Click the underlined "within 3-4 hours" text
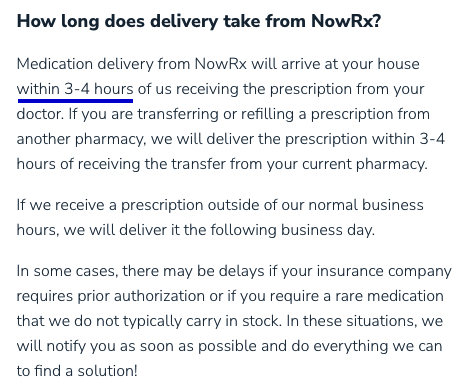466x392 pixels. [75, 89]
